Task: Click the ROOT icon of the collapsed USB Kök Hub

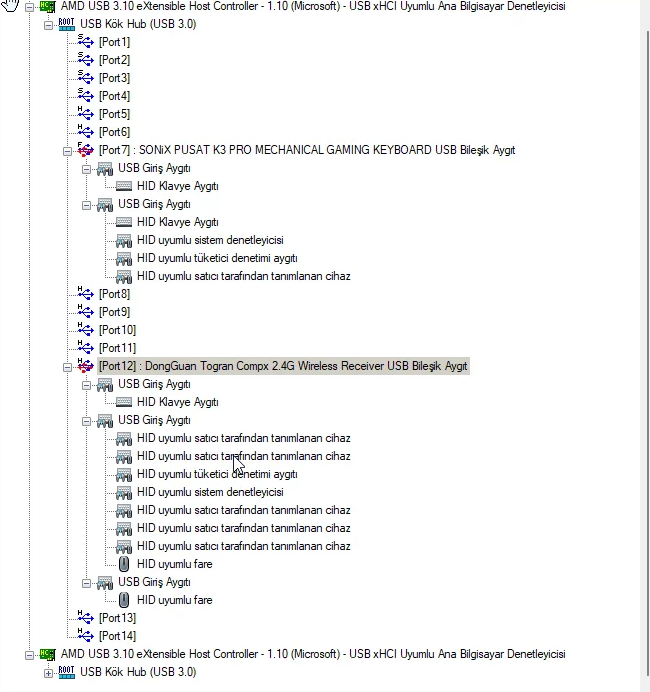Action: pyautogui.click(x=67, y=672)
